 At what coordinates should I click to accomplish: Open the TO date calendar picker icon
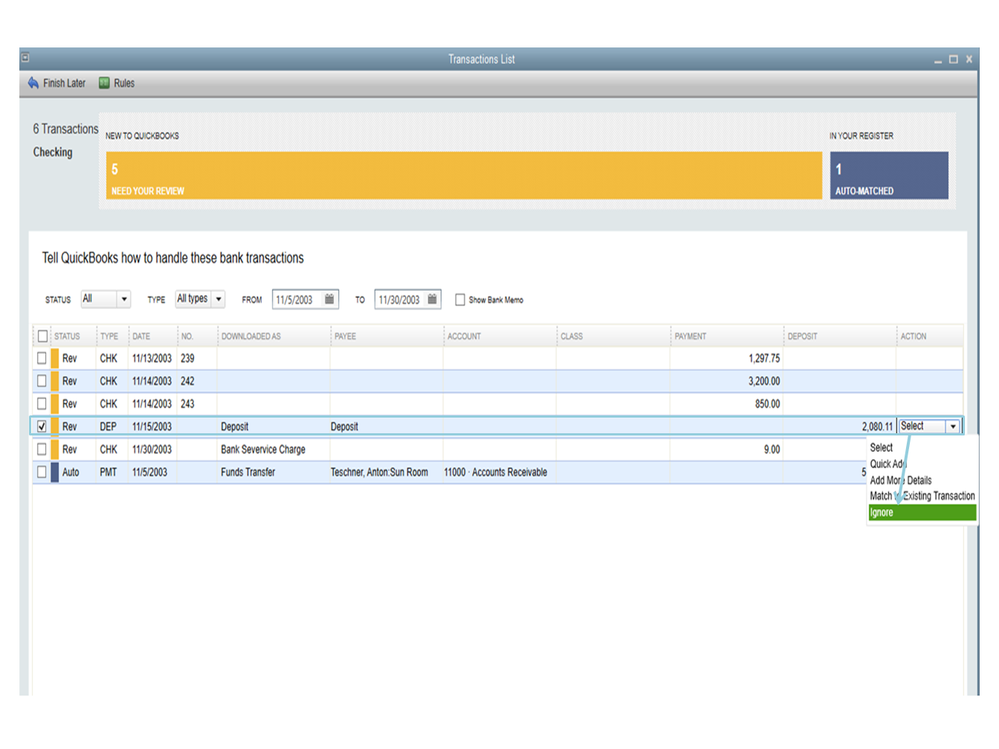pos(432,299)
